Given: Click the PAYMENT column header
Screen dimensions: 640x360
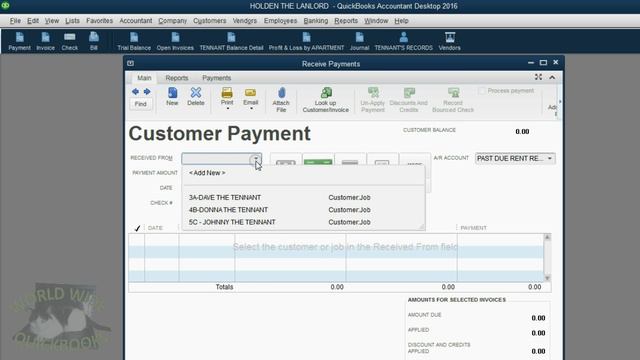Looking at the screenshot, I should pos(473,228).
